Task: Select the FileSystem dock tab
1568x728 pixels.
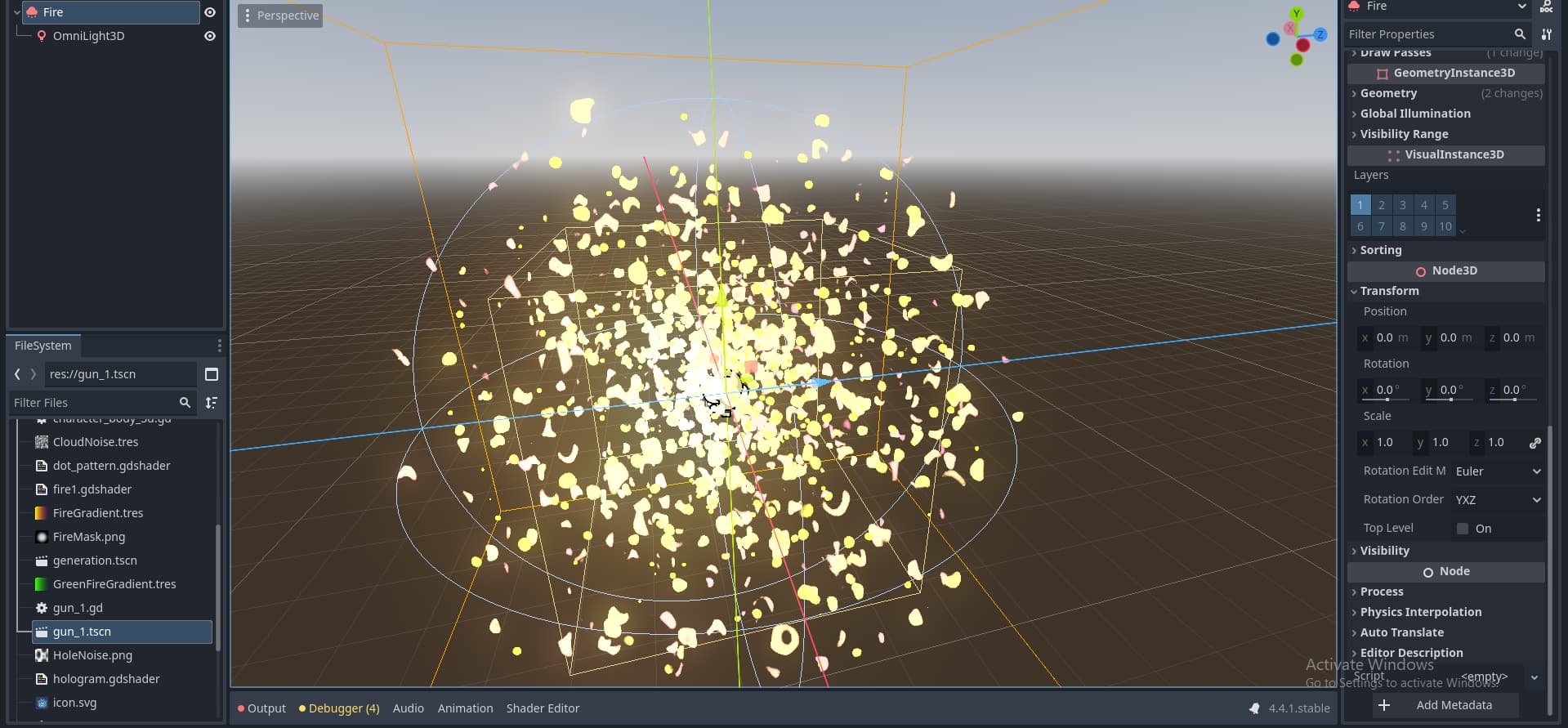Action: [x=43, y=346]
